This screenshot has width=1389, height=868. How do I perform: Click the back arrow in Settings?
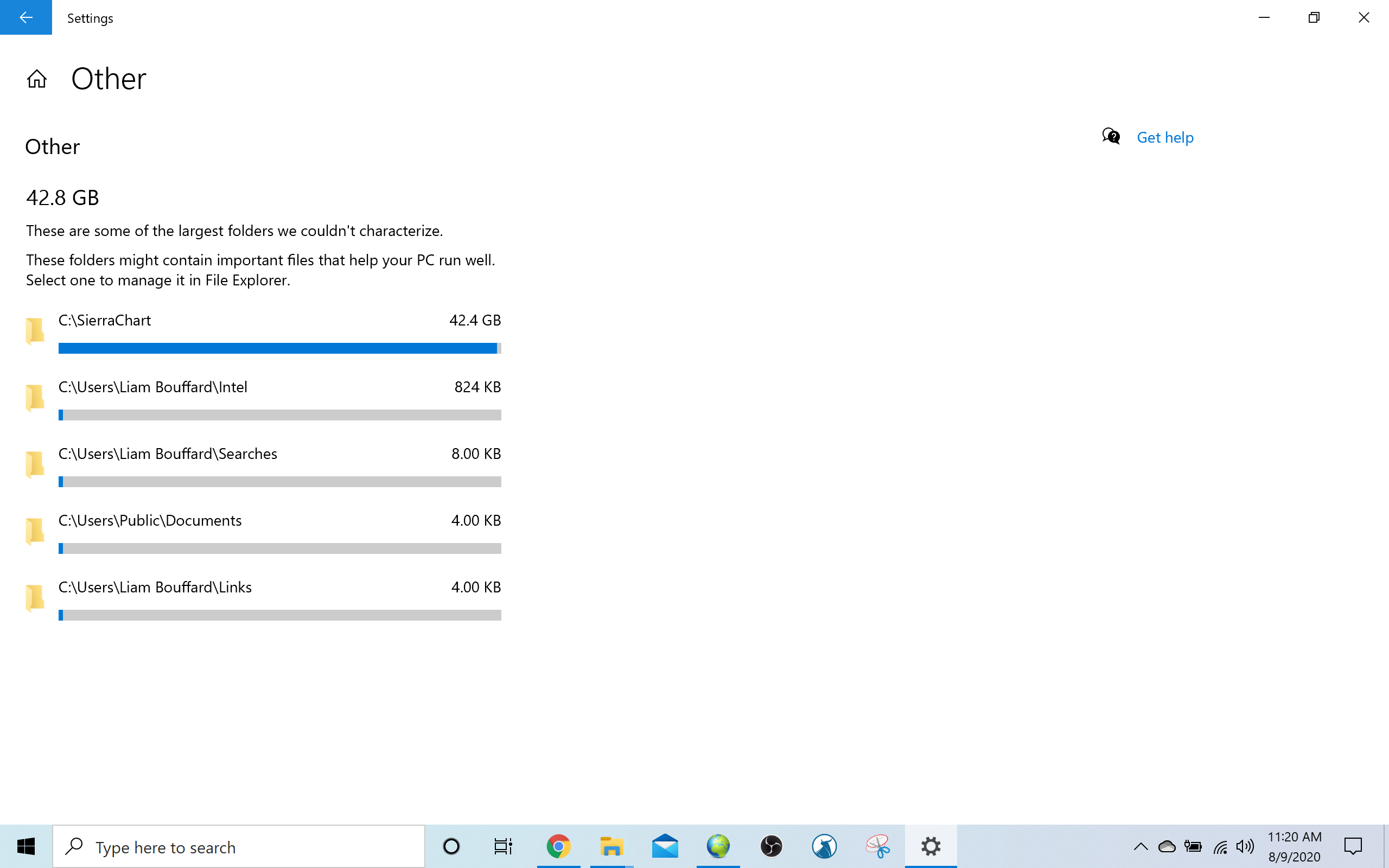26,17
